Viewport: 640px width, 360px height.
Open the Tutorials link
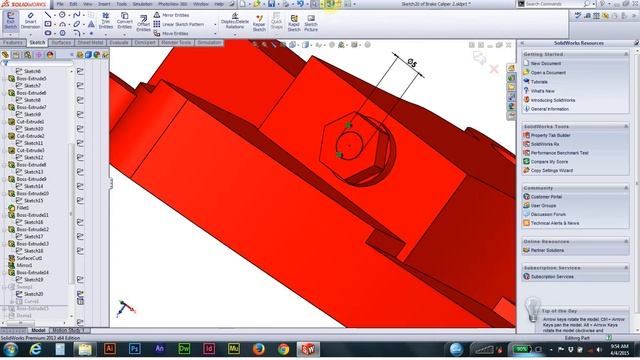539,82
